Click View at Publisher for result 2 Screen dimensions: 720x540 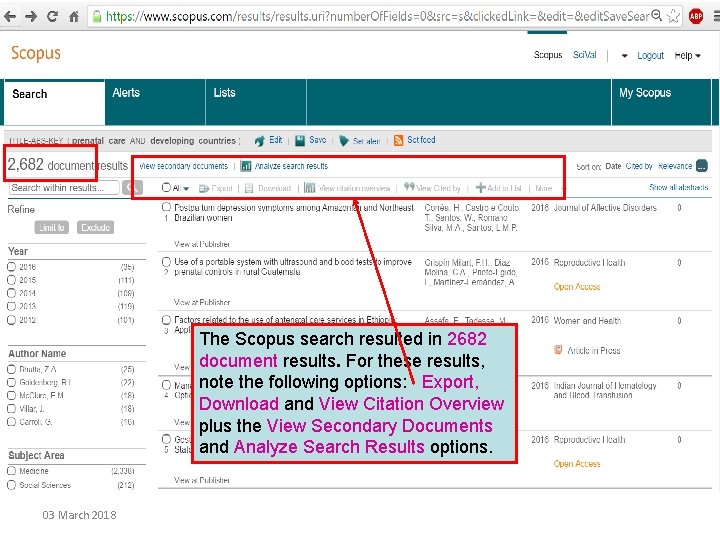pyautogui.click(x=202, y=302)
